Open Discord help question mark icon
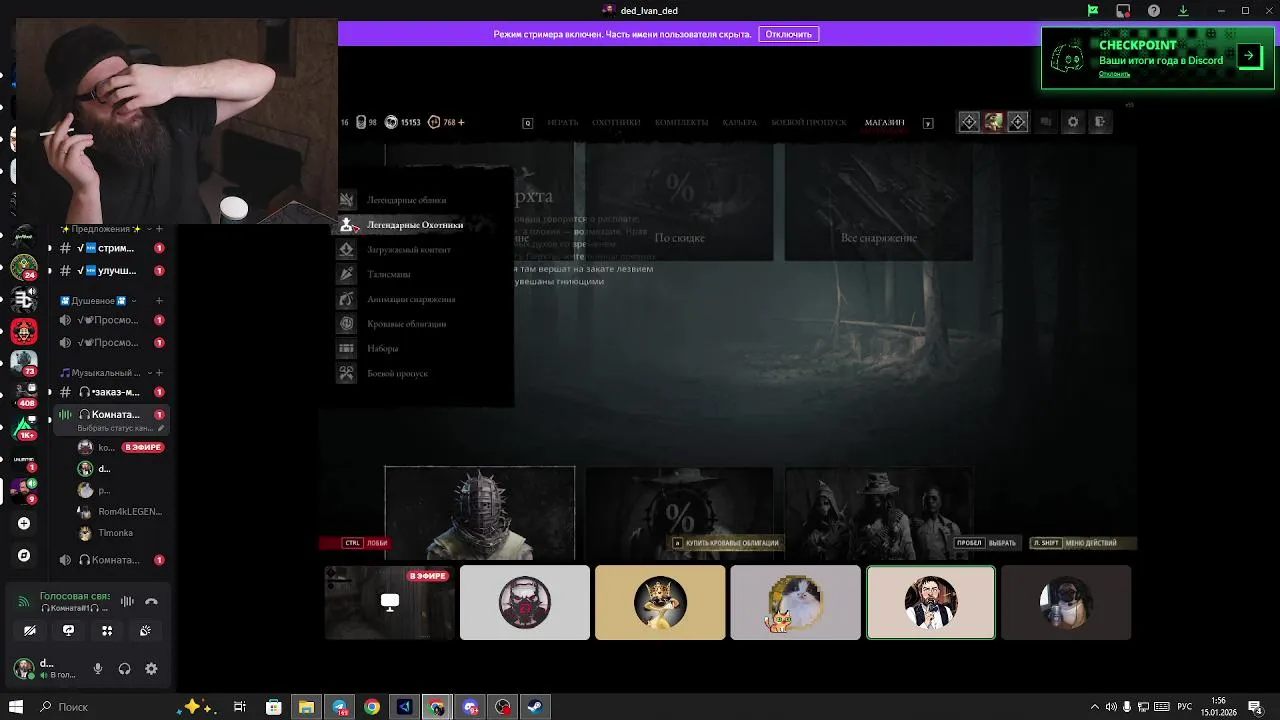 (x=1154, y=11)
